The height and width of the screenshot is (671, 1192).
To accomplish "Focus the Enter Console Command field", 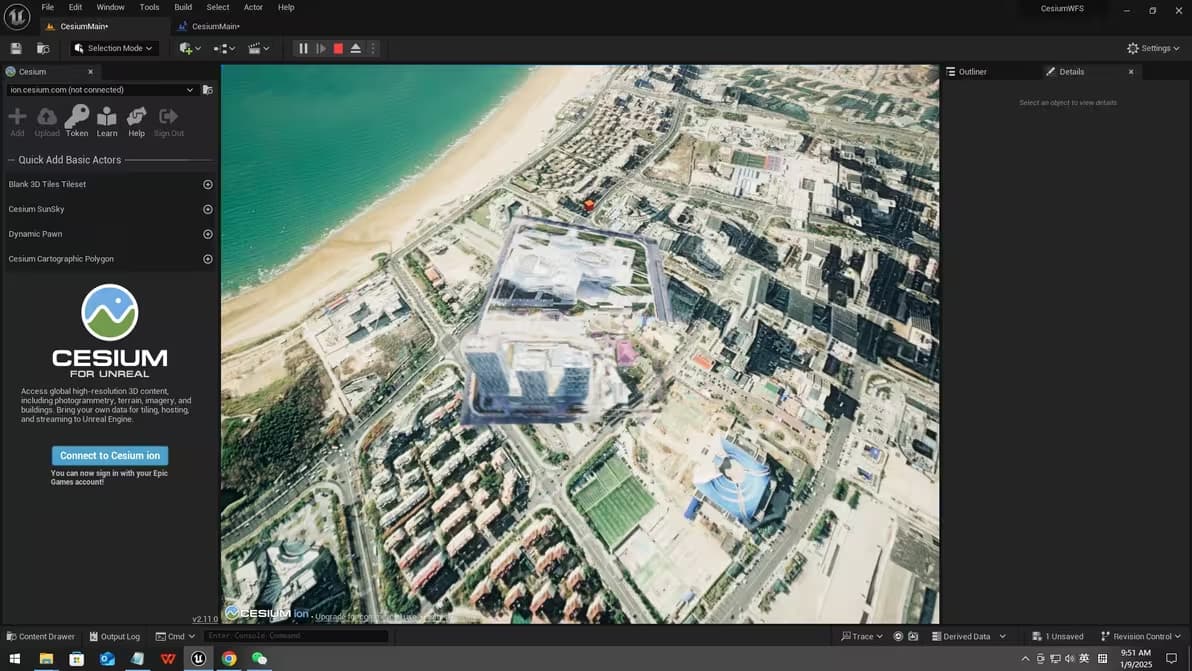I will (x=296, y=636).
